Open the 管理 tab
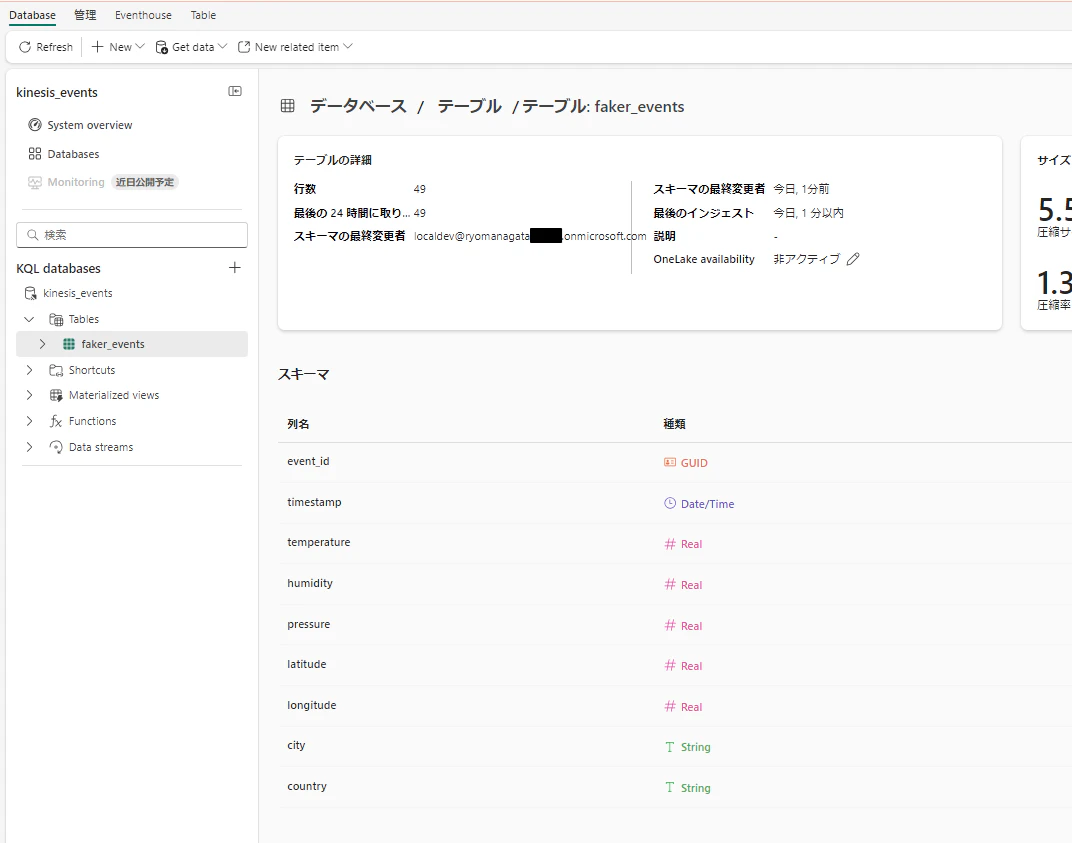Image resolution: width=1072 pixels, height=843 pixels. (85, 15)
